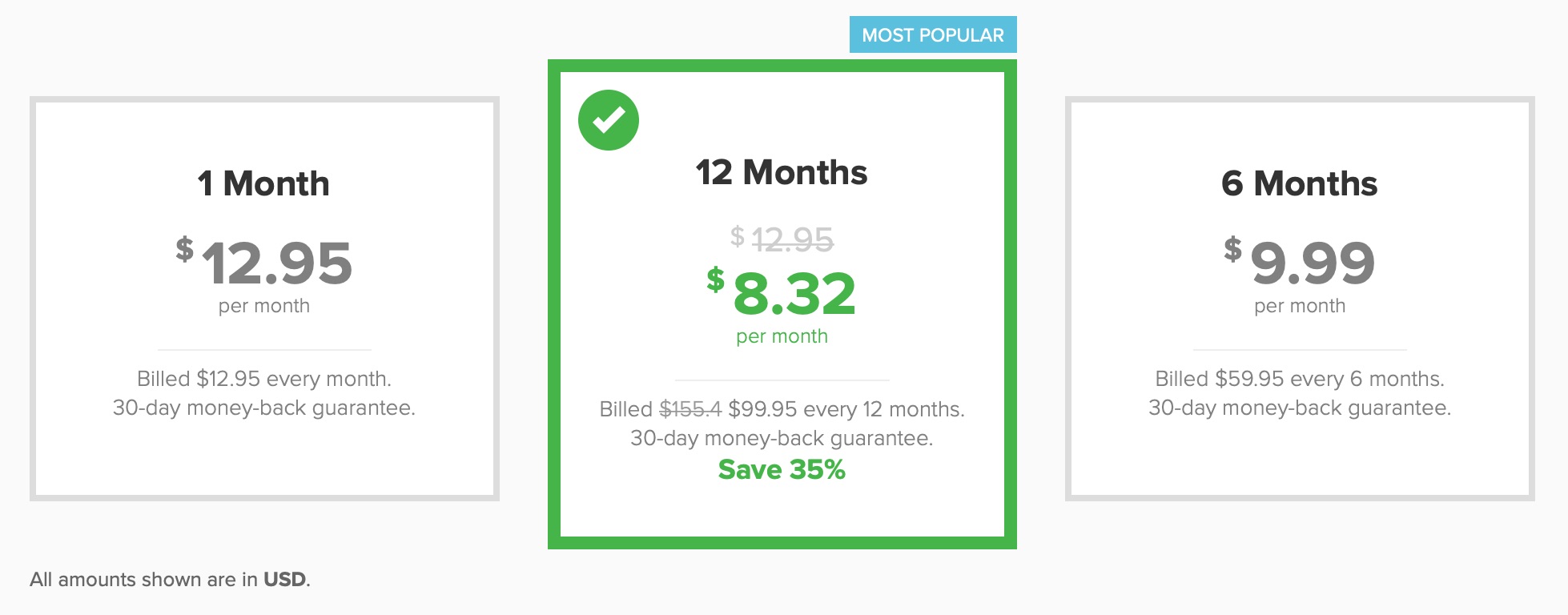Click the MOST POPULAR badge
1568x615 pixels.
[933, 35]
